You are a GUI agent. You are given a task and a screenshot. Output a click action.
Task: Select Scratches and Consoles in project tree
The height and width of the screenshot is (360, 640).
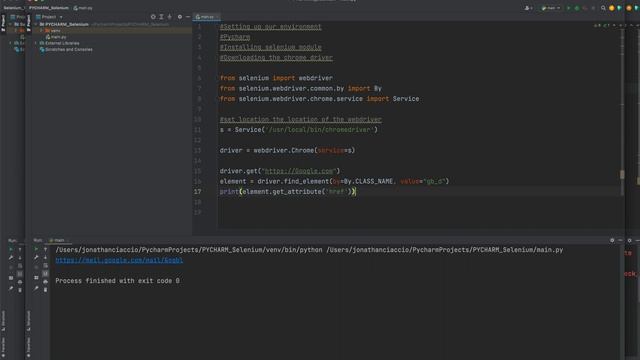(66, 49)
